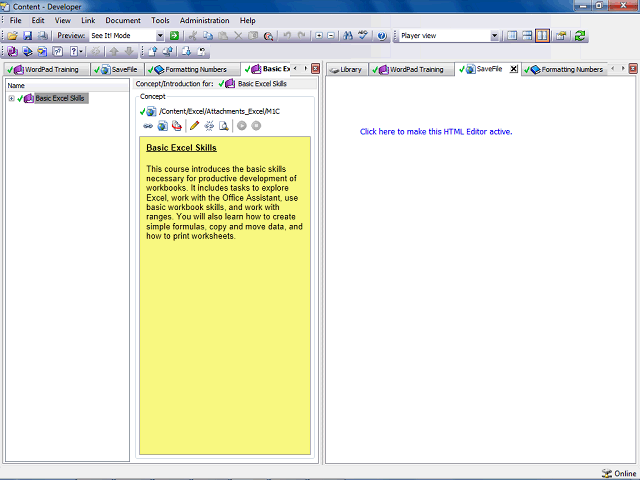
Task: Close left pane tabs with red X
Action: click(315, 69)
